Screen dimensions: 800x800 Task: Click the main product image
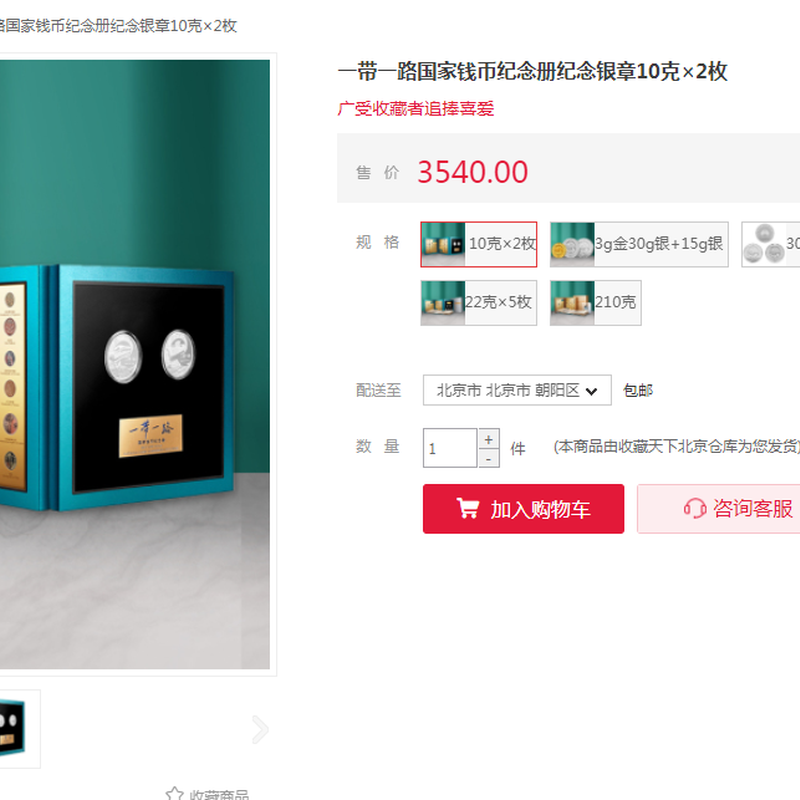(x=135, y=364)
